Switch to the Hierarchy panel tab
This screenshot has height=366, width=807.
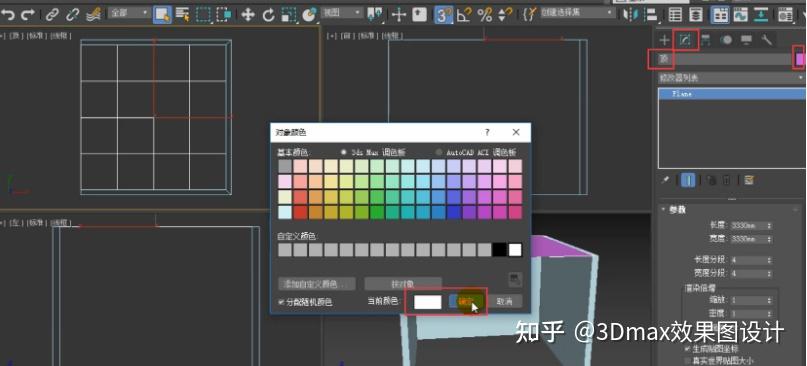[706, 40]
